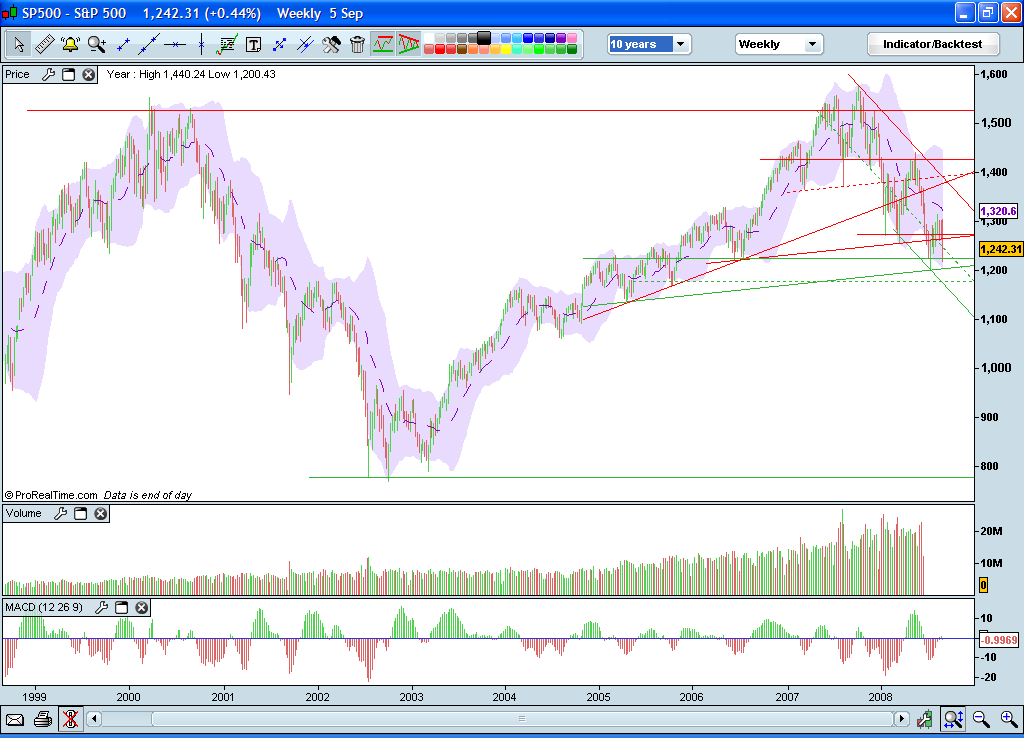Open Volume panel wrench settings
The height and width of the screenshot is (738, 1024).
coord(60,513)
